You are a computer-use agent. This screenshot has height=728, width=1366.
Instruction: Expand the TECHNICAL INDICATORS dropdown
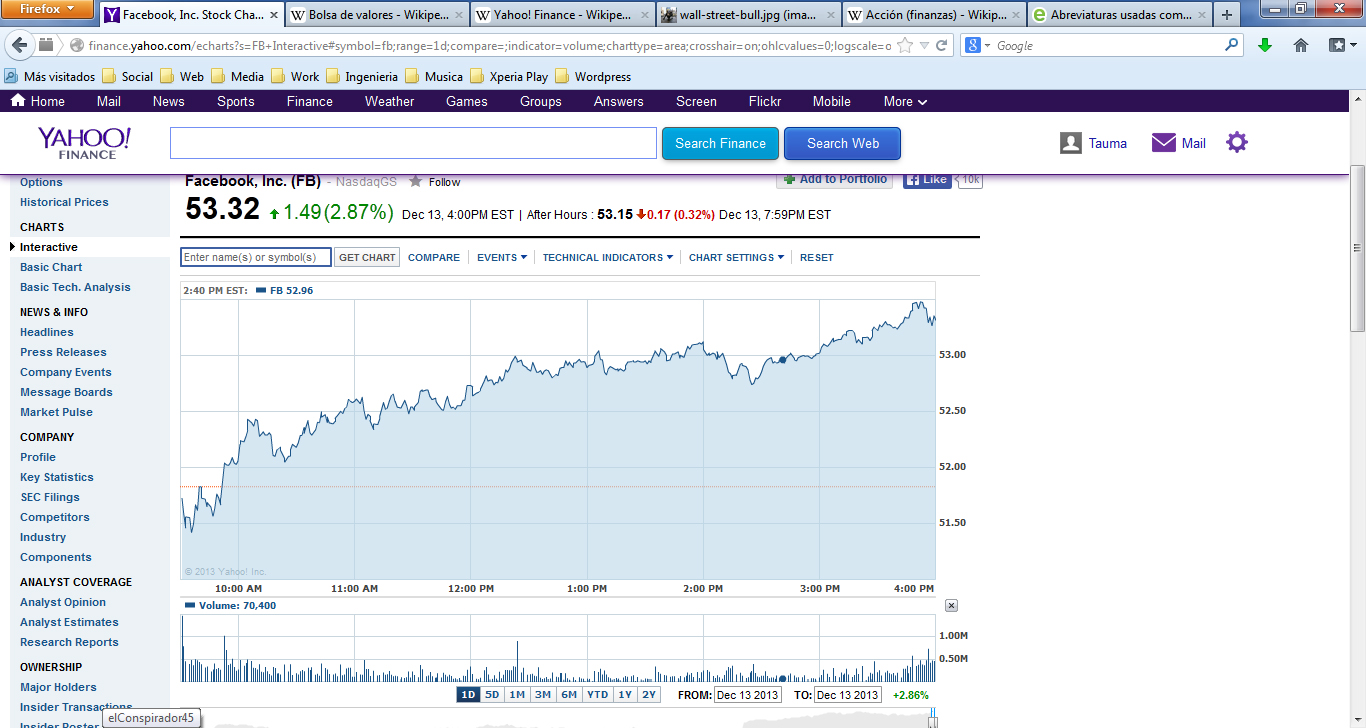pyautogui.click(x=608, y=257)
